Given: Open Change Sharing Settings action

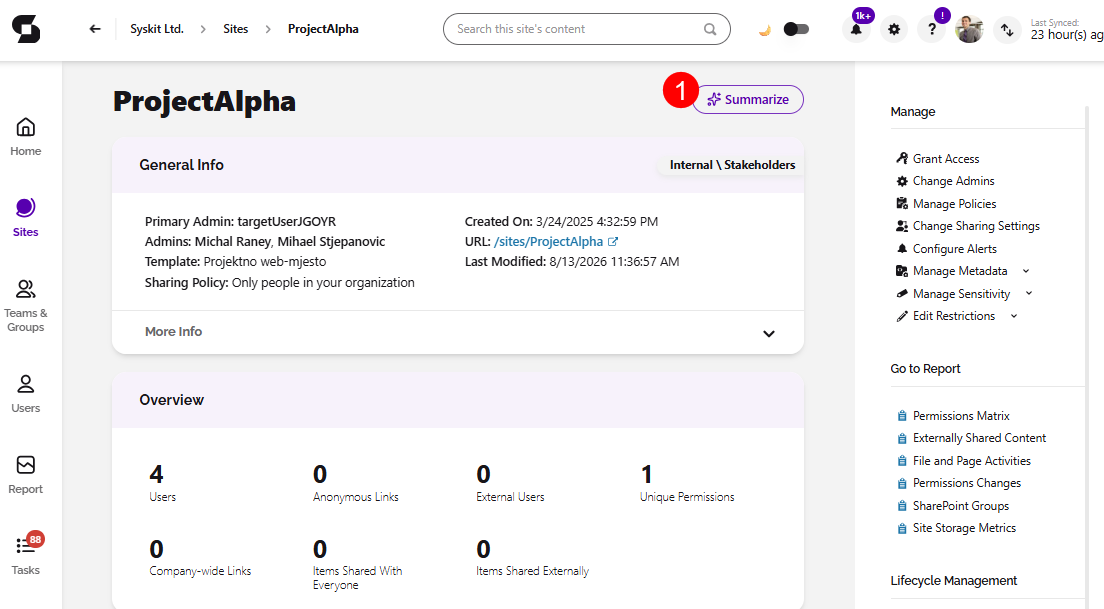Looking at the screenshot, I should 968,226.
